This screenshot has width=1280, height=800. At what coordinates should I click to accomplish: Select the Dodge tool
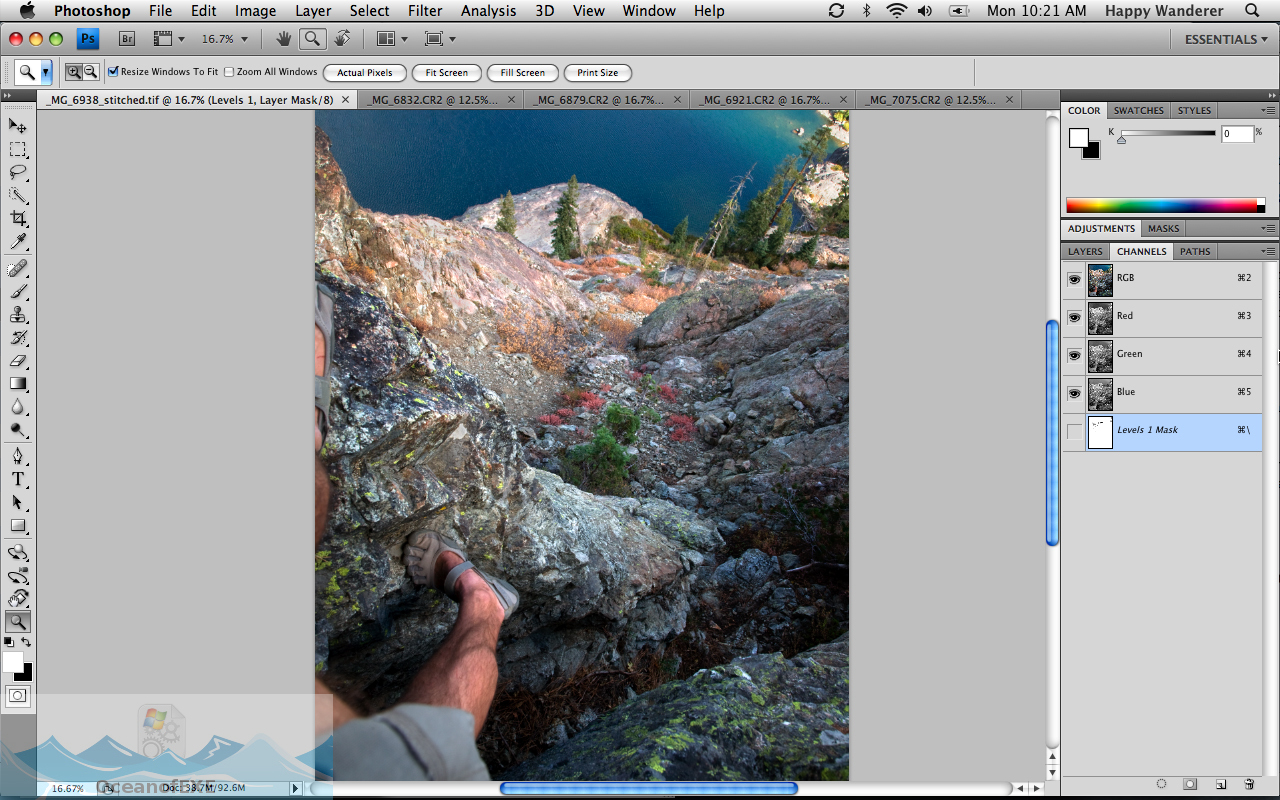(18, 430)
